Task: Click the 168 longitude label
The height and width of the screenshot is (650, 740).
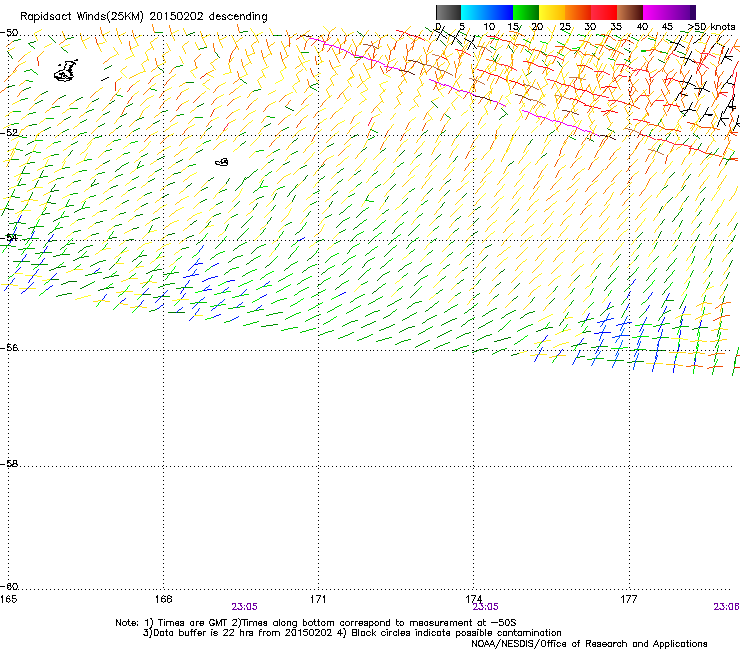Action: [x=163, y=599]
